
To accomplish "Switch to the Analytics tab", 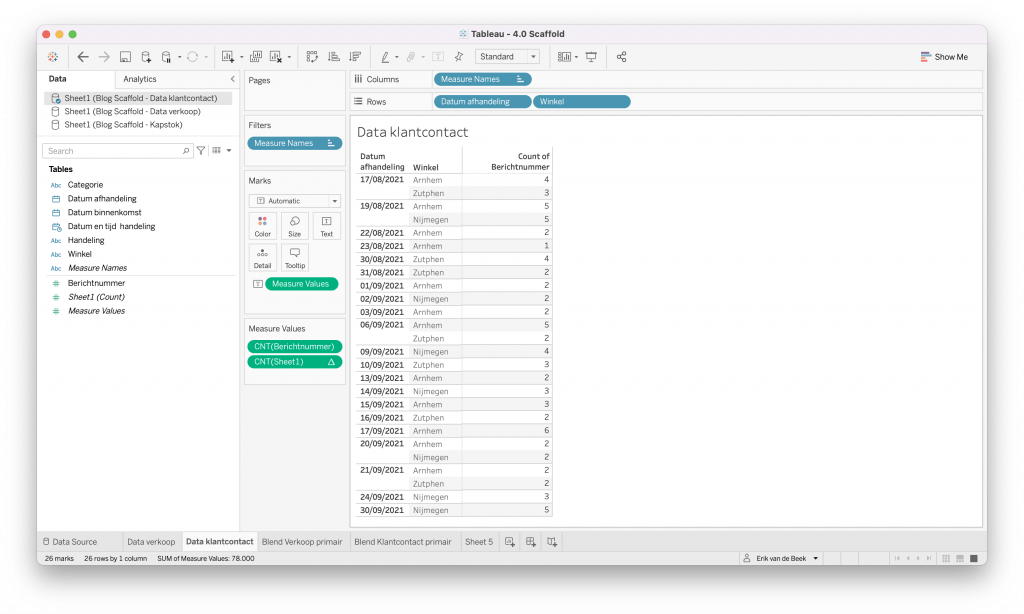I will click(140, 79).
